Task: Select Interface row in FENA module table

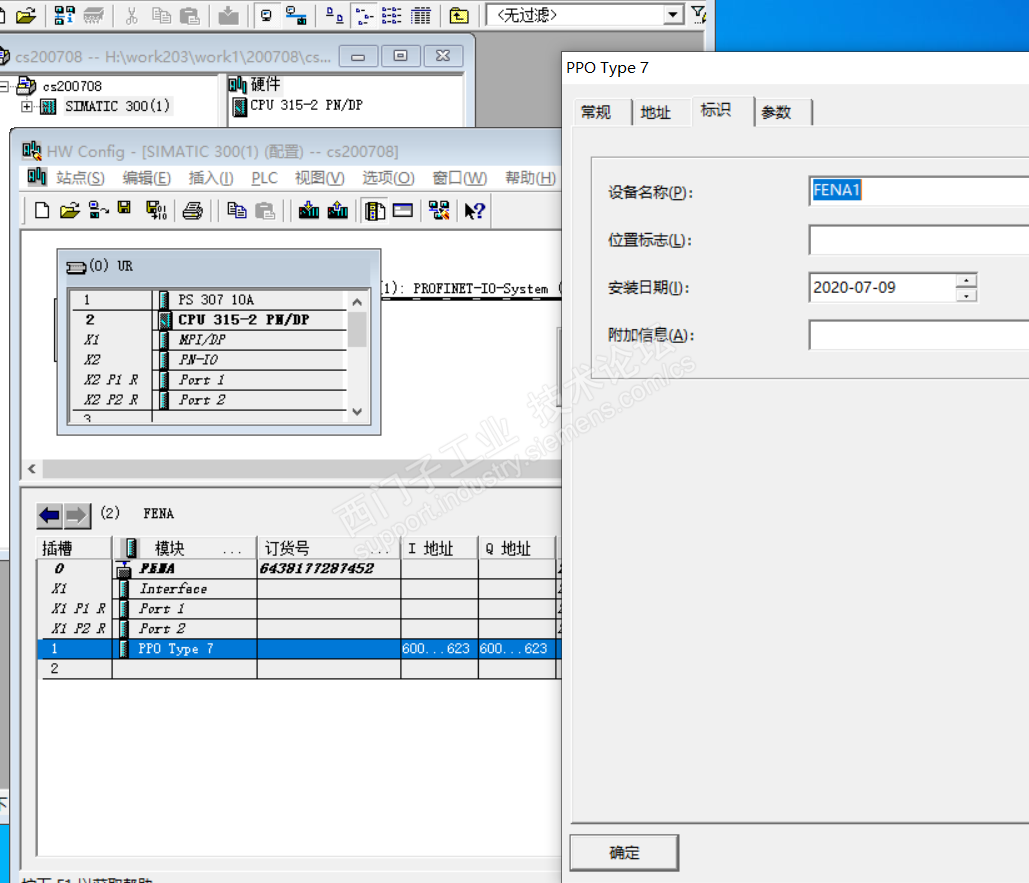Action: [x=299, y=589]
